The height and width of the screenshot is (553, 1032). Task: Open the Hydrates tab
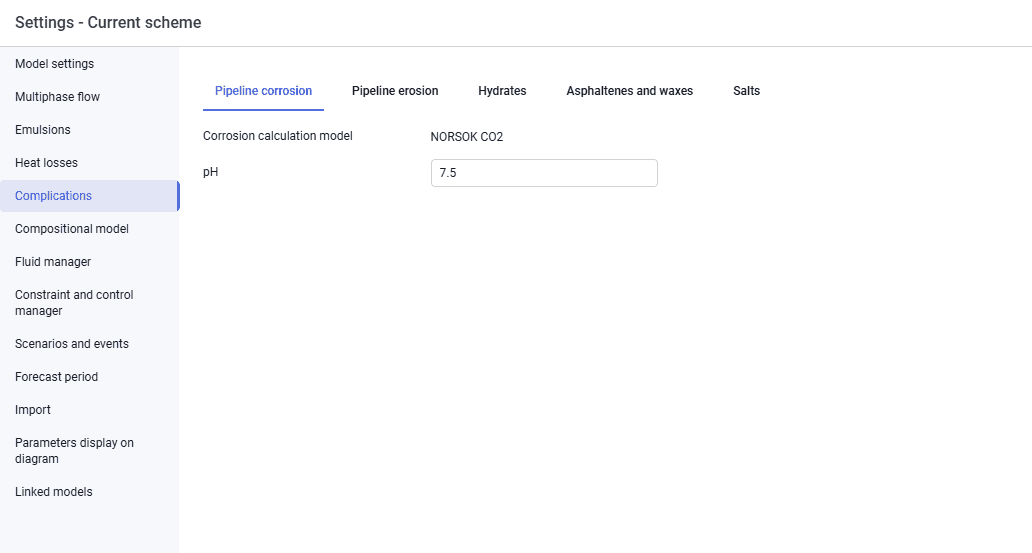[x=502, y=91]
